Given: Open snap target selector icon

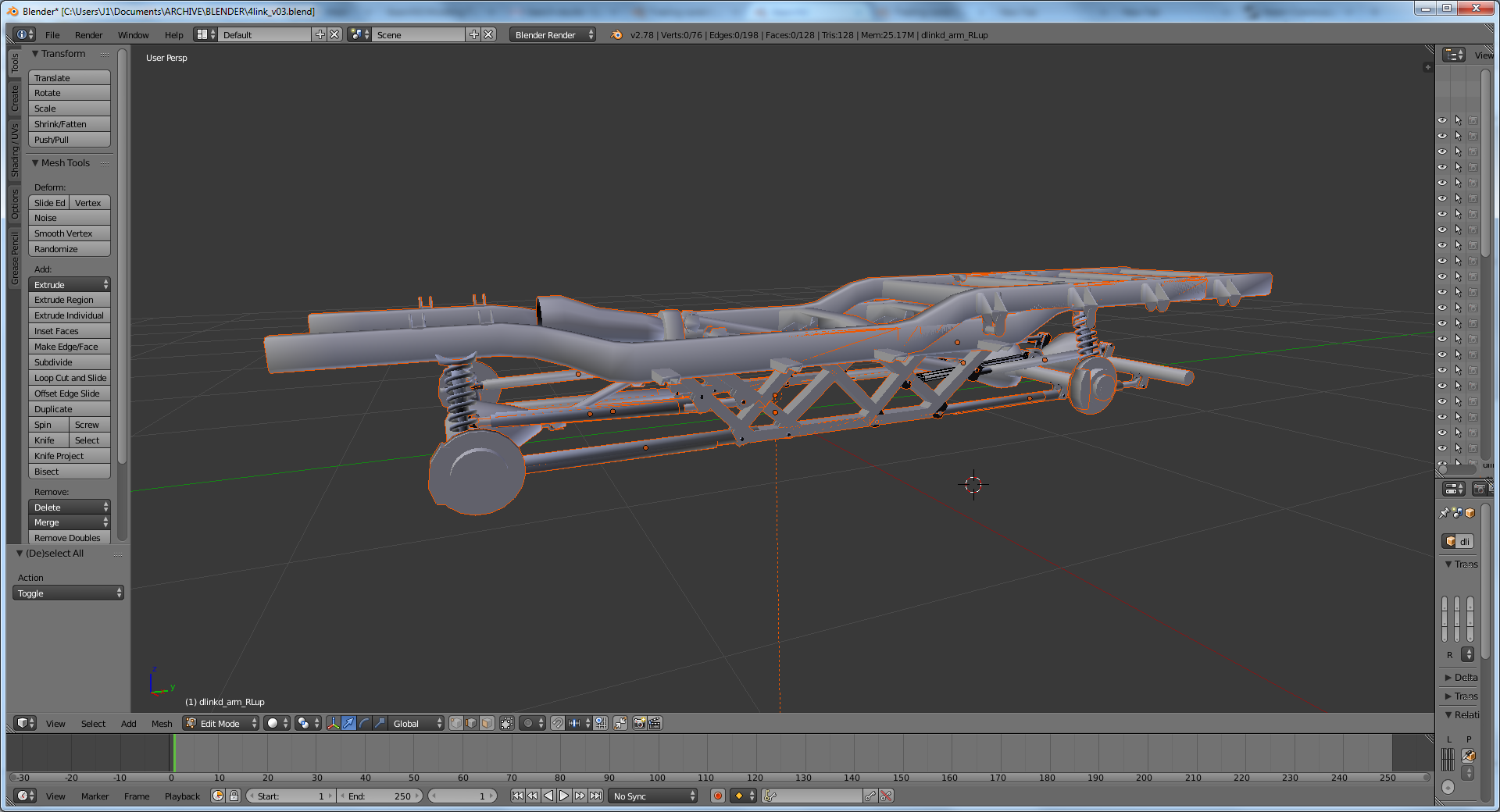Looking at the screenshot, I should 601,723.
